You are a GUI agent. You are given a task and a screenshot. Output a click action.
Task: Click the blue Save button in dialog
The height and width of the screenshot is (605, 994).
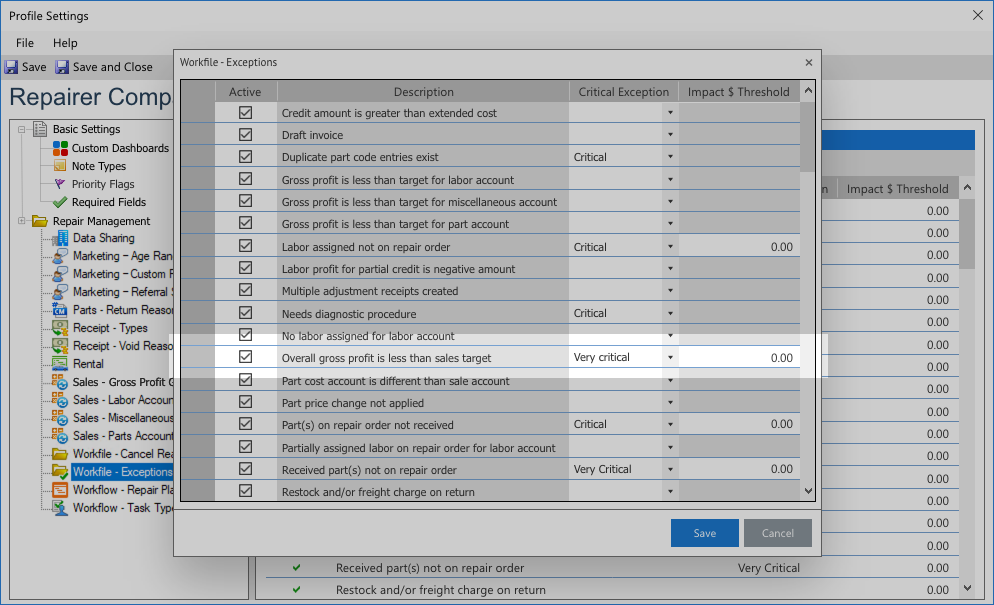point(704,533)
